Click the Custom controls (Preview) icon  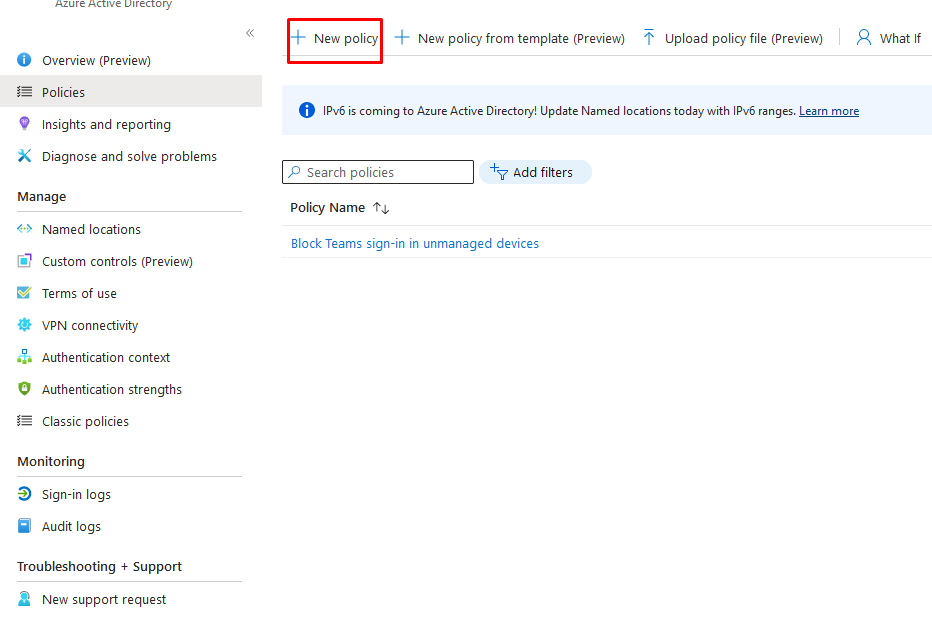click(24, 261)
